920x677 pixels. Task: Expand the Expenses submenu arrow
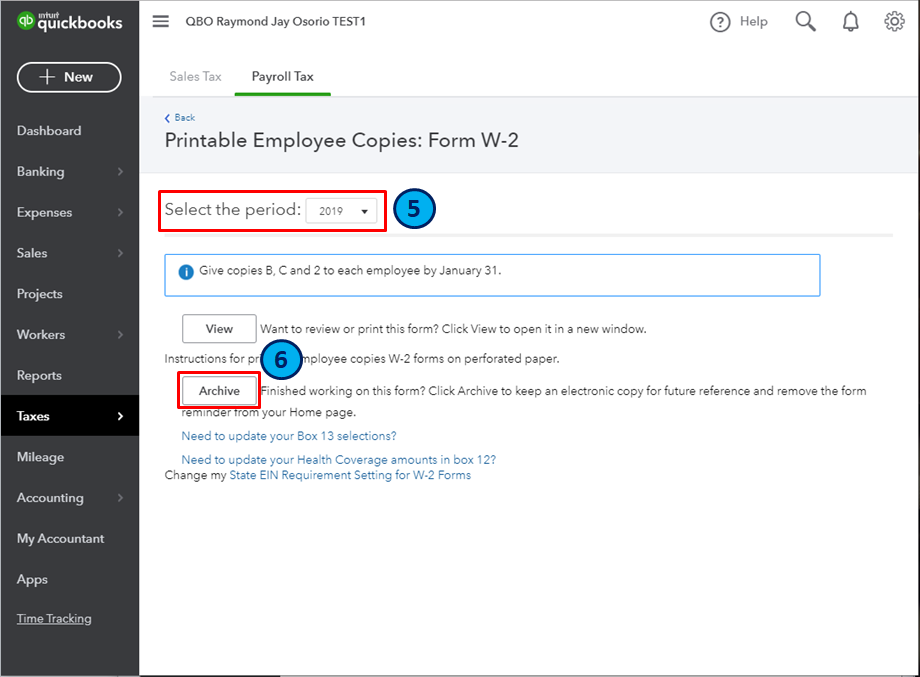click(120, 213)
